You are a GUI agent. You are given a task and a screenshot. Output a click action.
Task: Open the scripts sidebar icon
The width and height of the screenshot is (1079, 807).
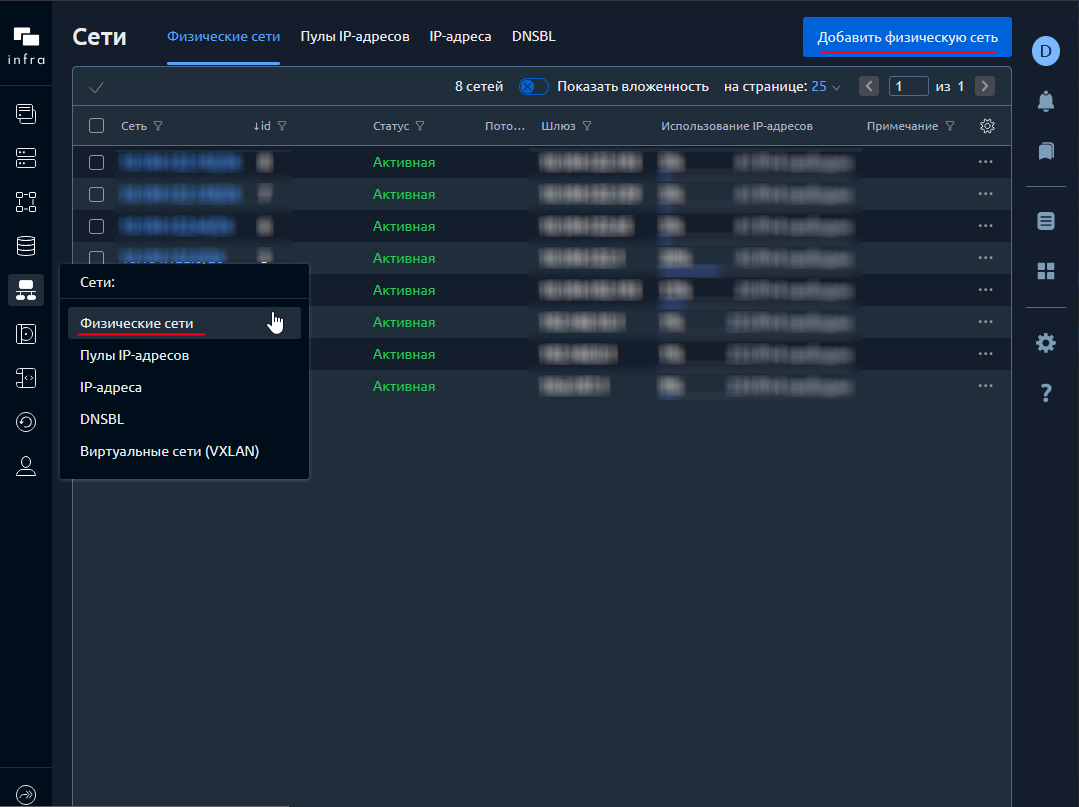(x=26, y=378)
